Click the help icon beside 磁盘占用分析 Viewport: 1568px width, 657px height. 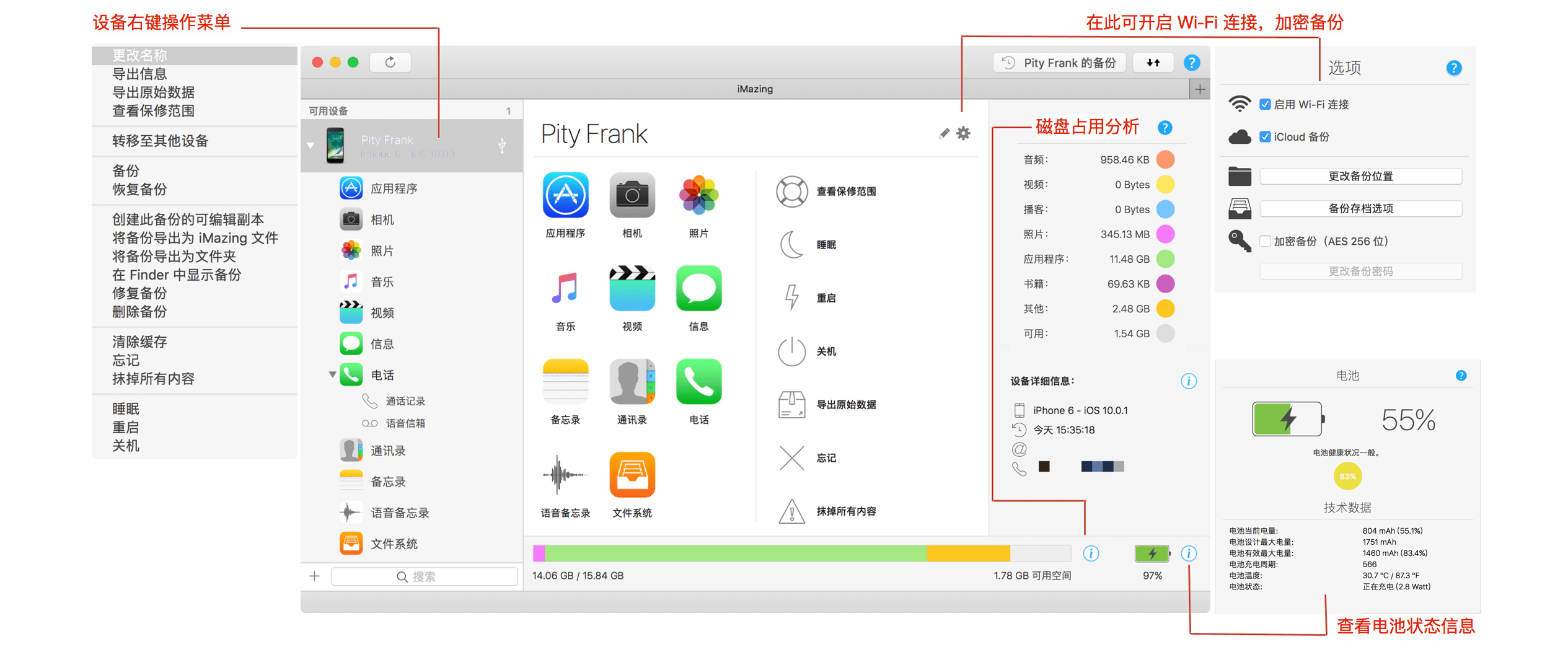click(1165, 128)
